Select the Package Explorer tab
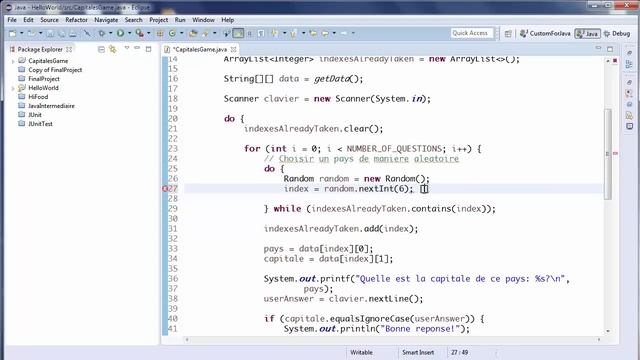 click(40, 49)
